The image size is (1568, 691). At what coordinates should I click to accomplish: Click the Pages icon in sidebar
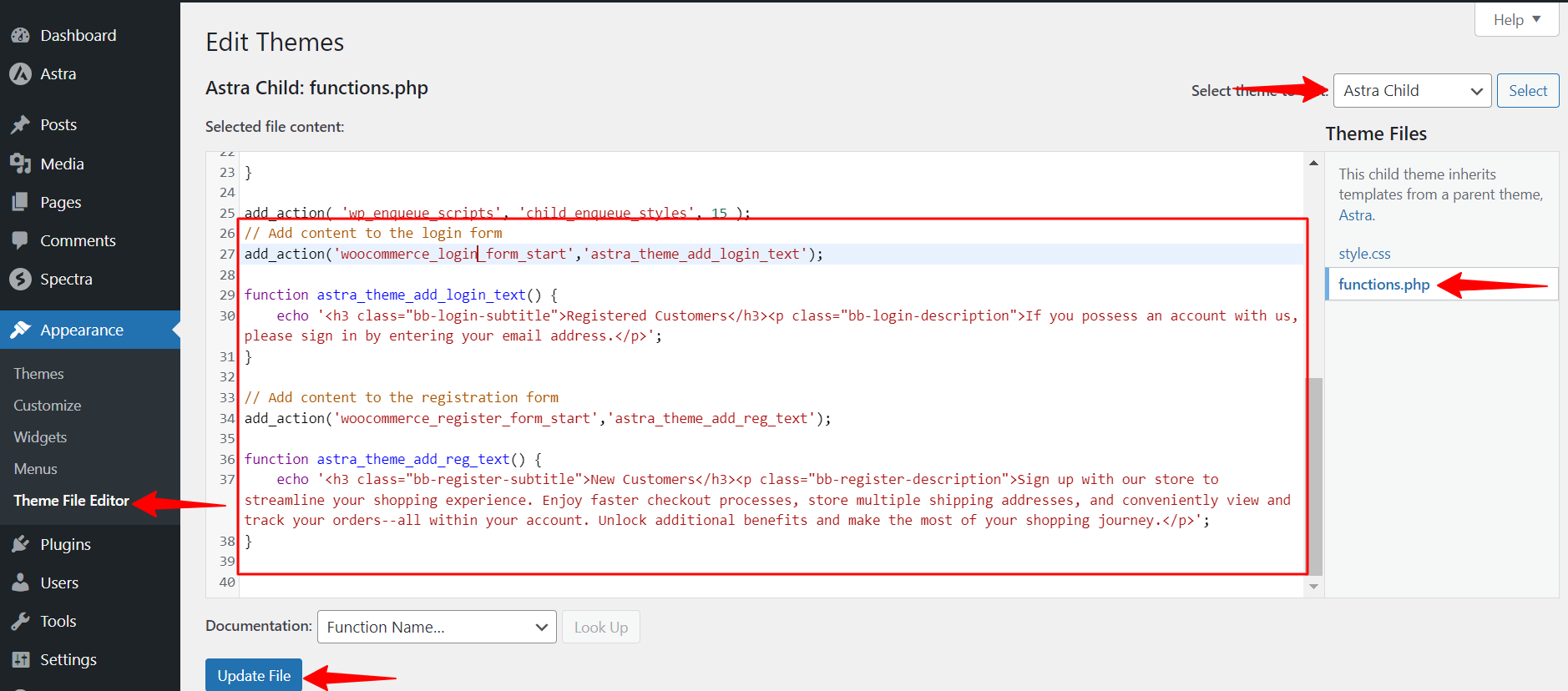coord(20,203)
